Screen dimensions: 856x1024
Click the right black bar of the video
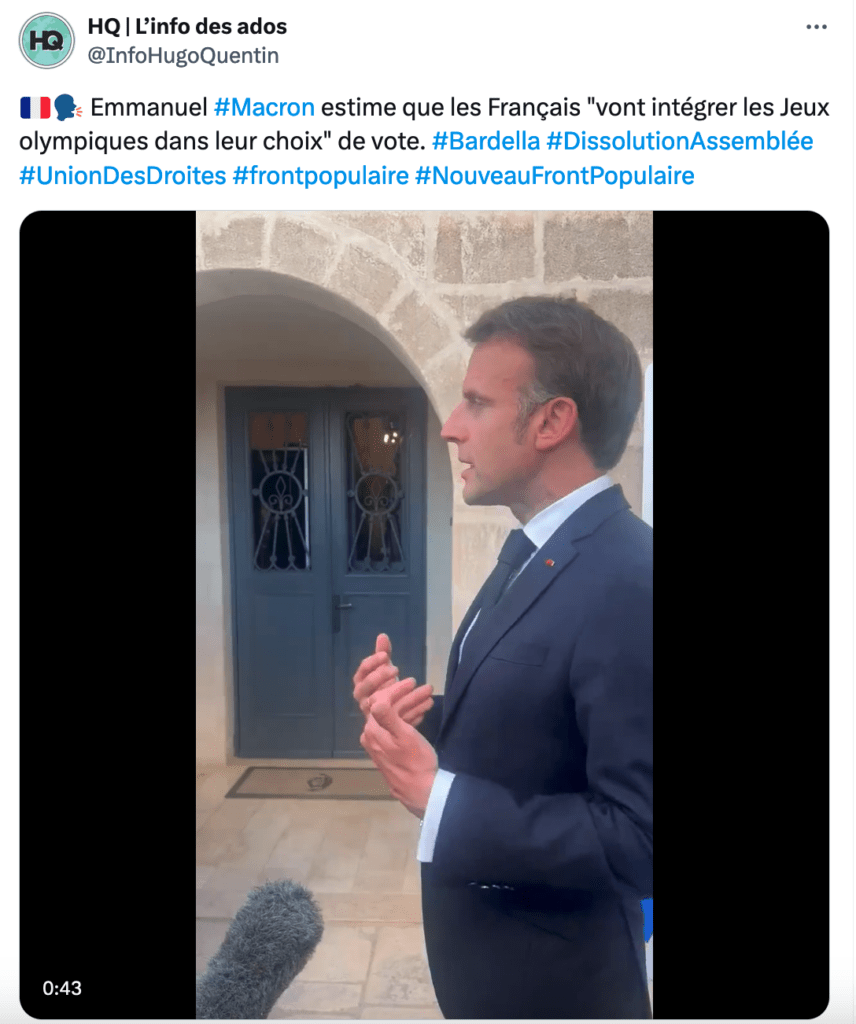741,614
